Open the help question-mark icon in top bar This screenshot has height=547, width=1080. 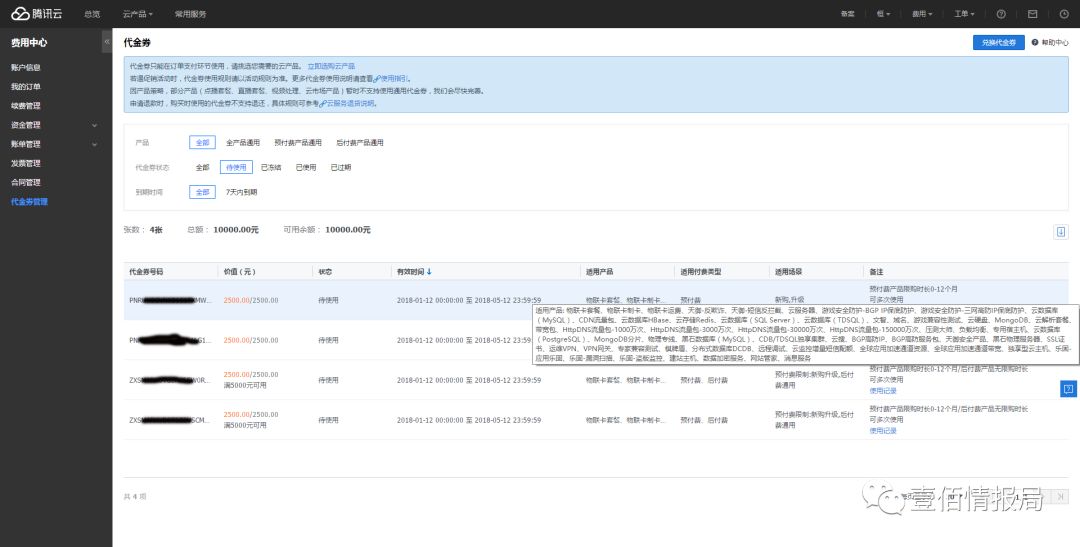pyautogui.click(x=1001, y=14)
